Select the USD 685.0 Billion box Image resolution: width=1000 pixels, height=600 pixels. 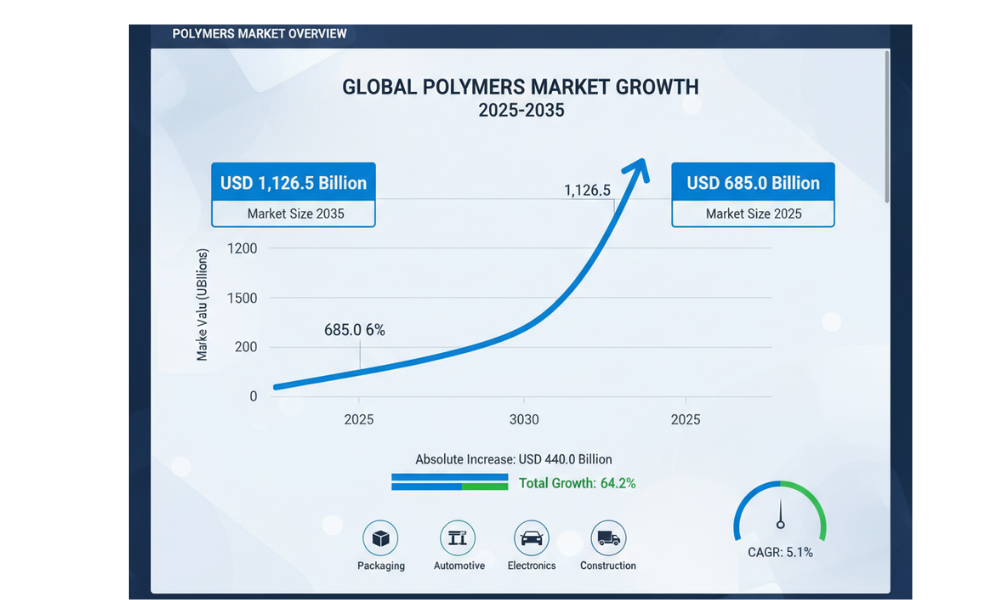tap(753, 183)
